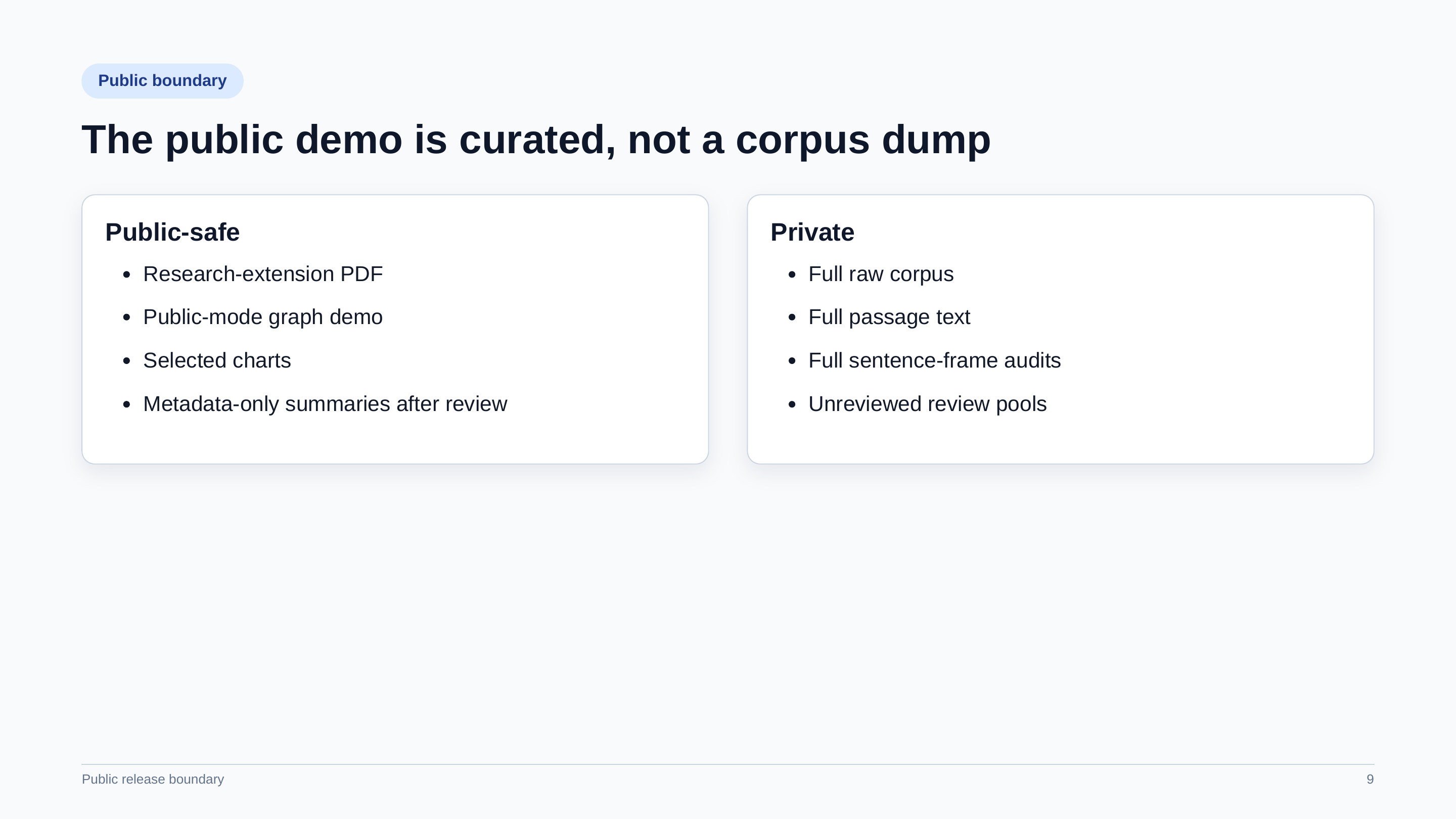
Task: Click the Unreviewed review pools item
Action: tap(928, 404)
